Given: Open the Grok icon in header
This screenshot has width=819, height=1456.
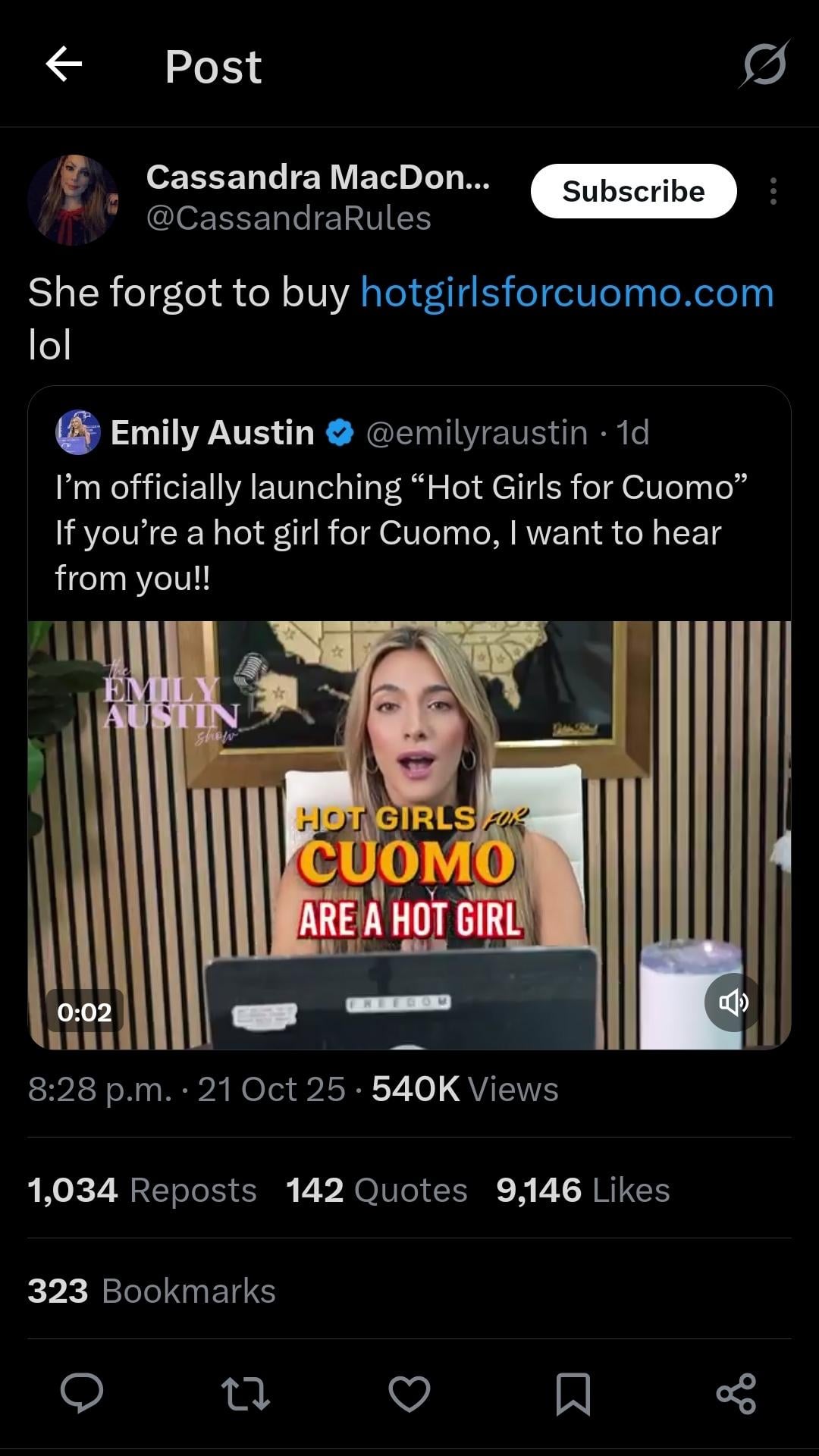Looking at the screenshot, I should pos(764,64).
